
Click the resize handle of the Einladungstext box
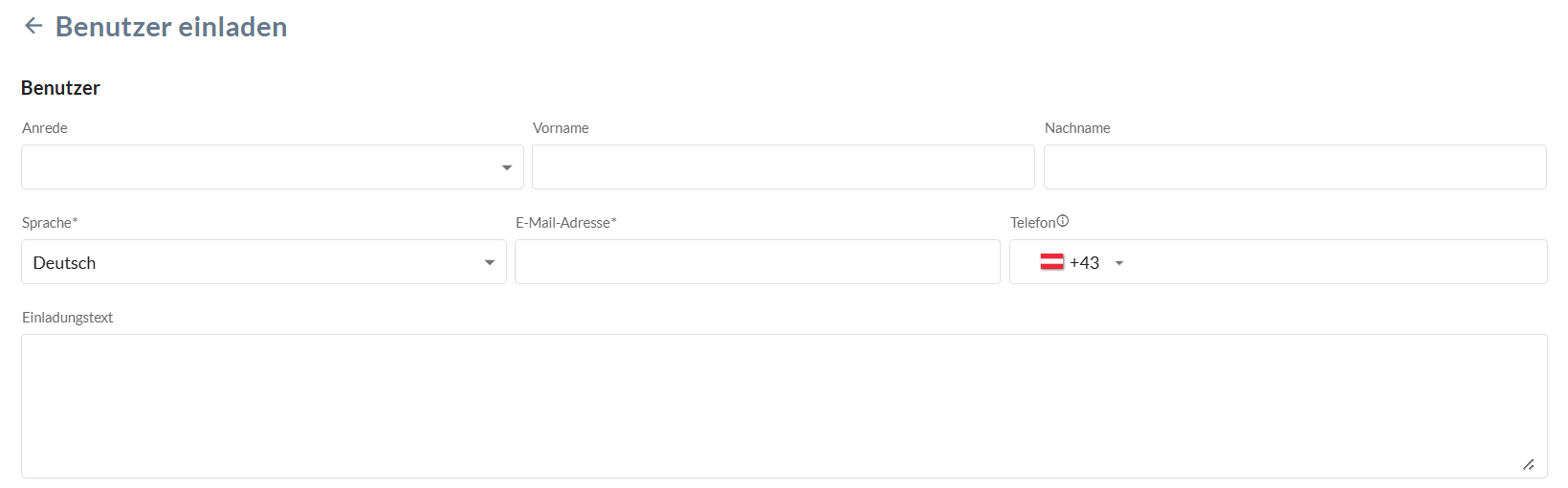click(1528, 465)
